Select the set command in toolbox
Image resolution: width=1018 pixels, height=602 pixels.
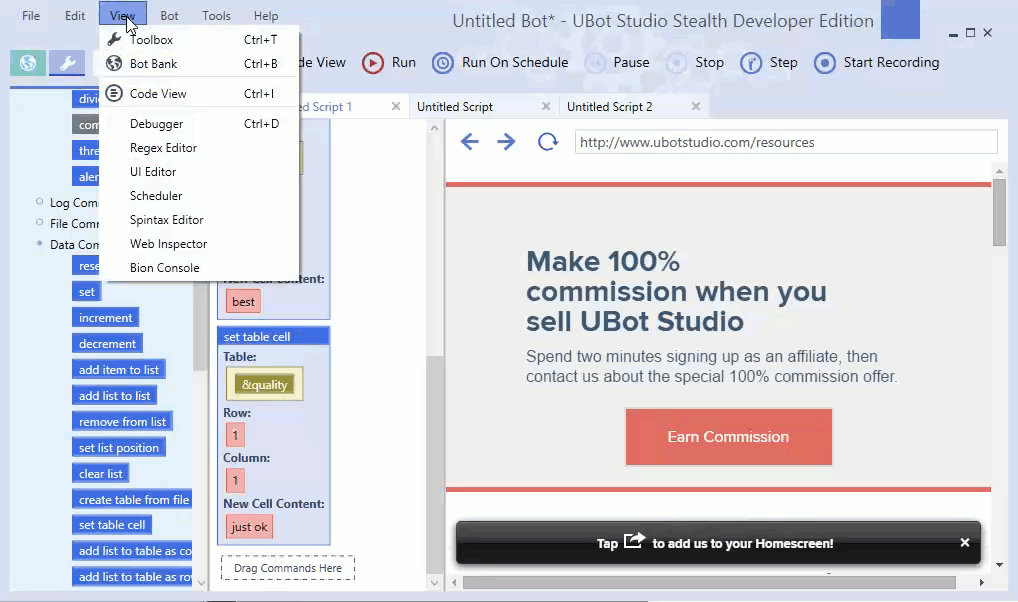[86, 292]
